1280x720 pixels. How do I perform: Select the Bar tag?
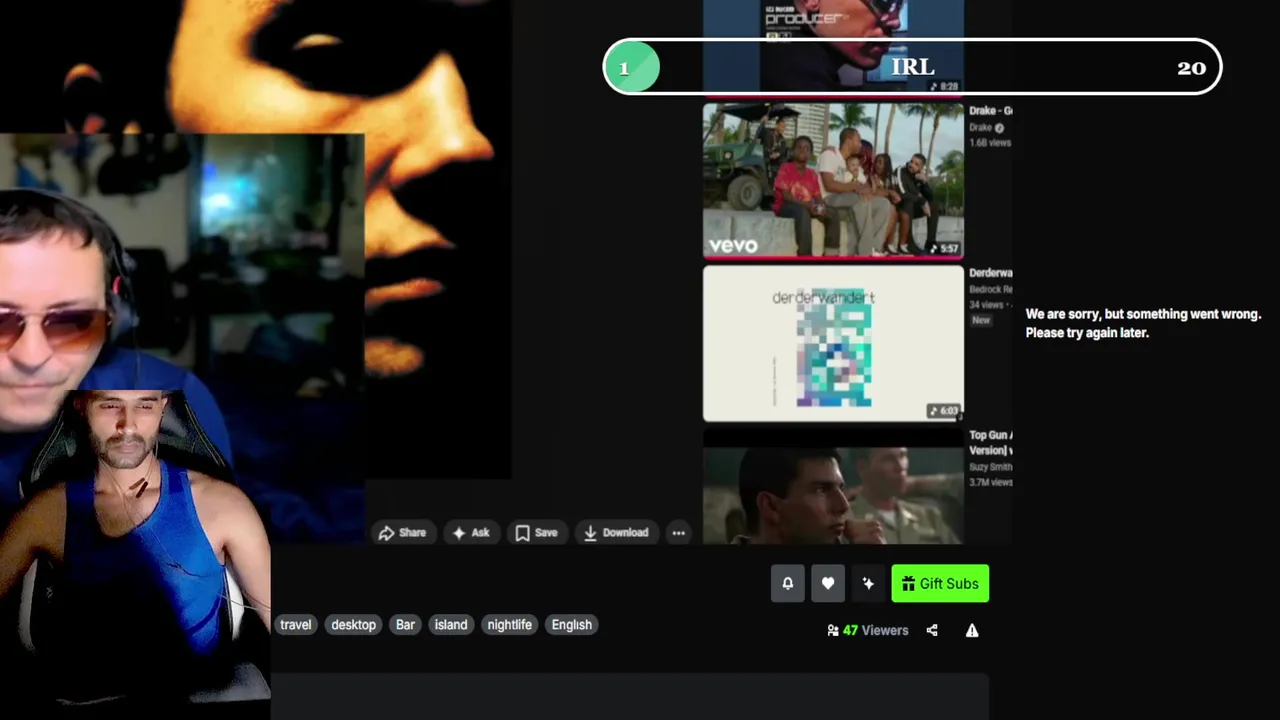click(x=405, y=625)
